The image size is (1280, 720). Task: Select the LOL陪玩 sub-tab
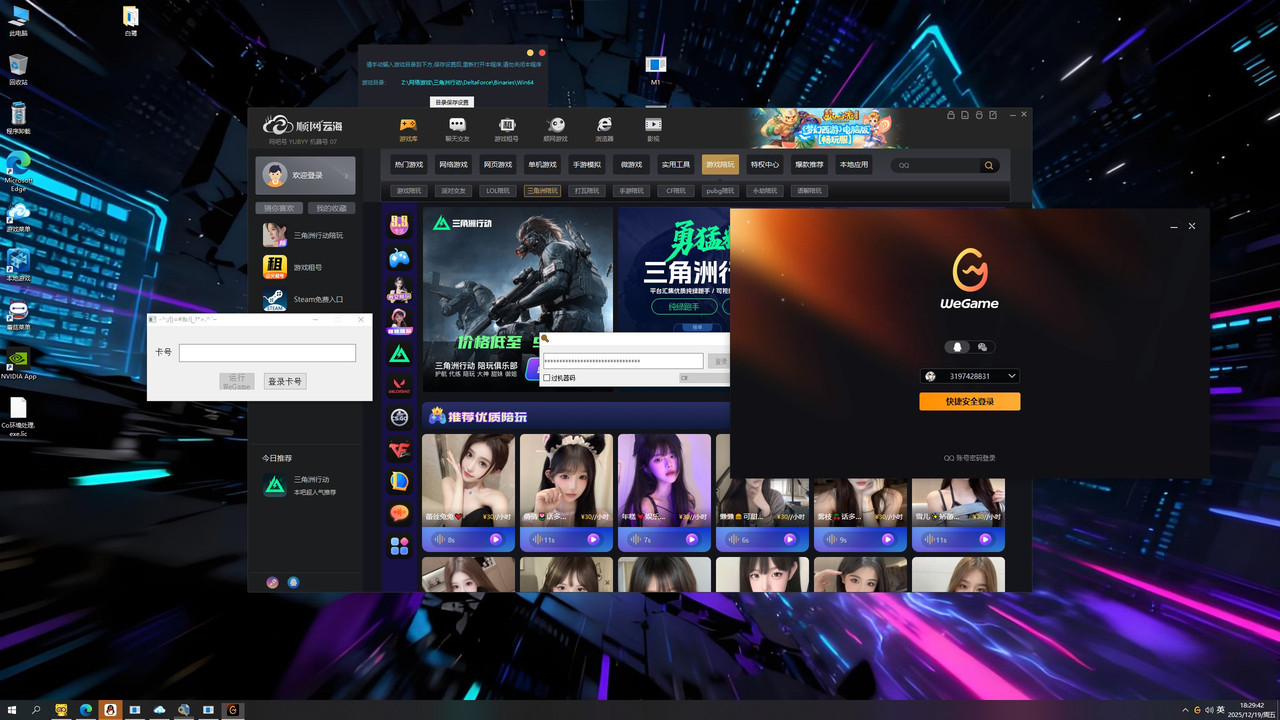[x=497, y=190]
